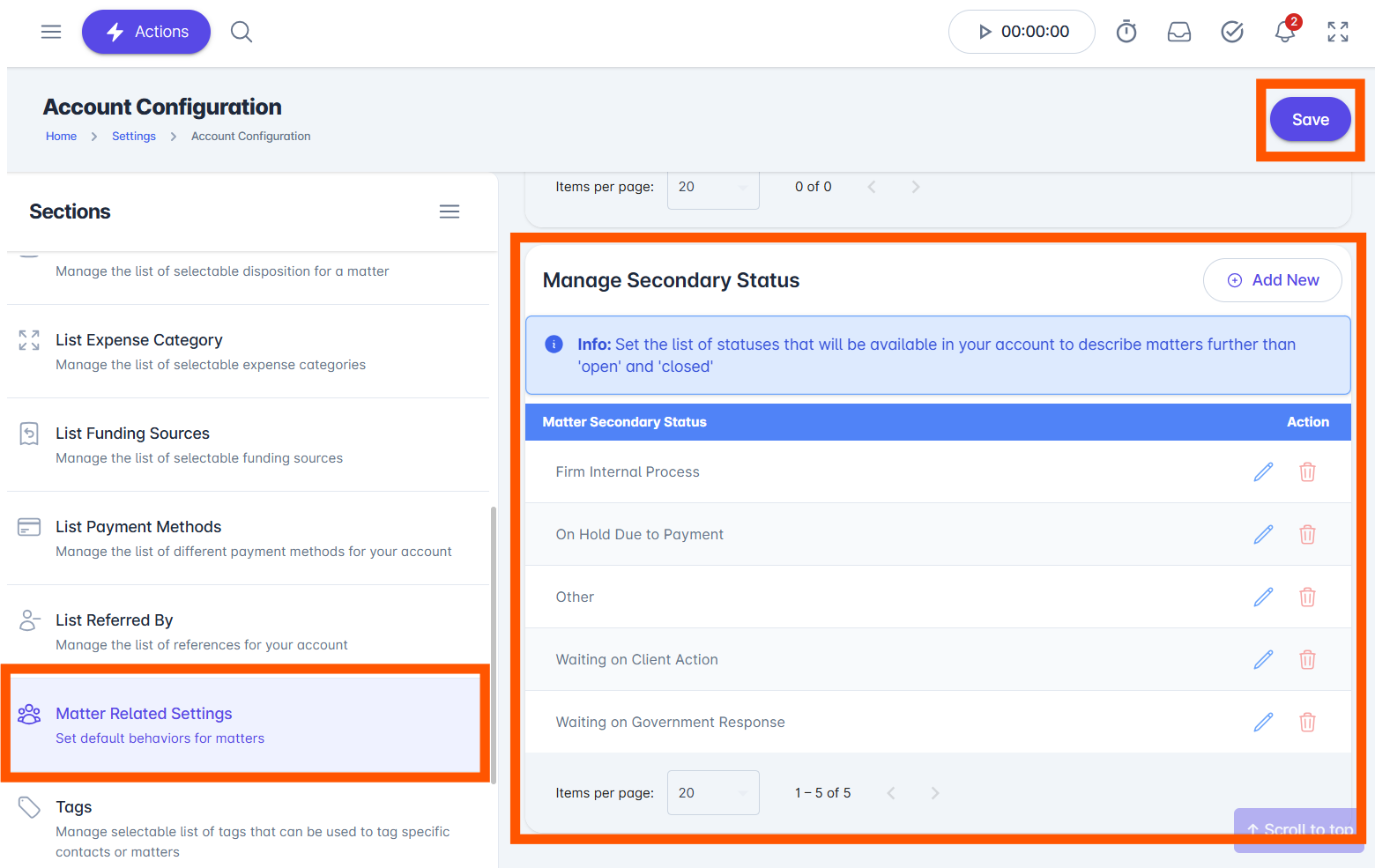Click Add New secondary status
The image size is (1375, 868).
point(1272,280)
